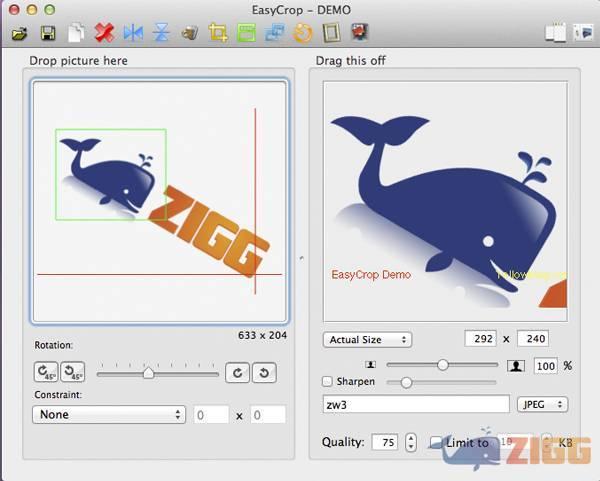
Task: Open a picture with the folder icon
Action: click(19, 34)
